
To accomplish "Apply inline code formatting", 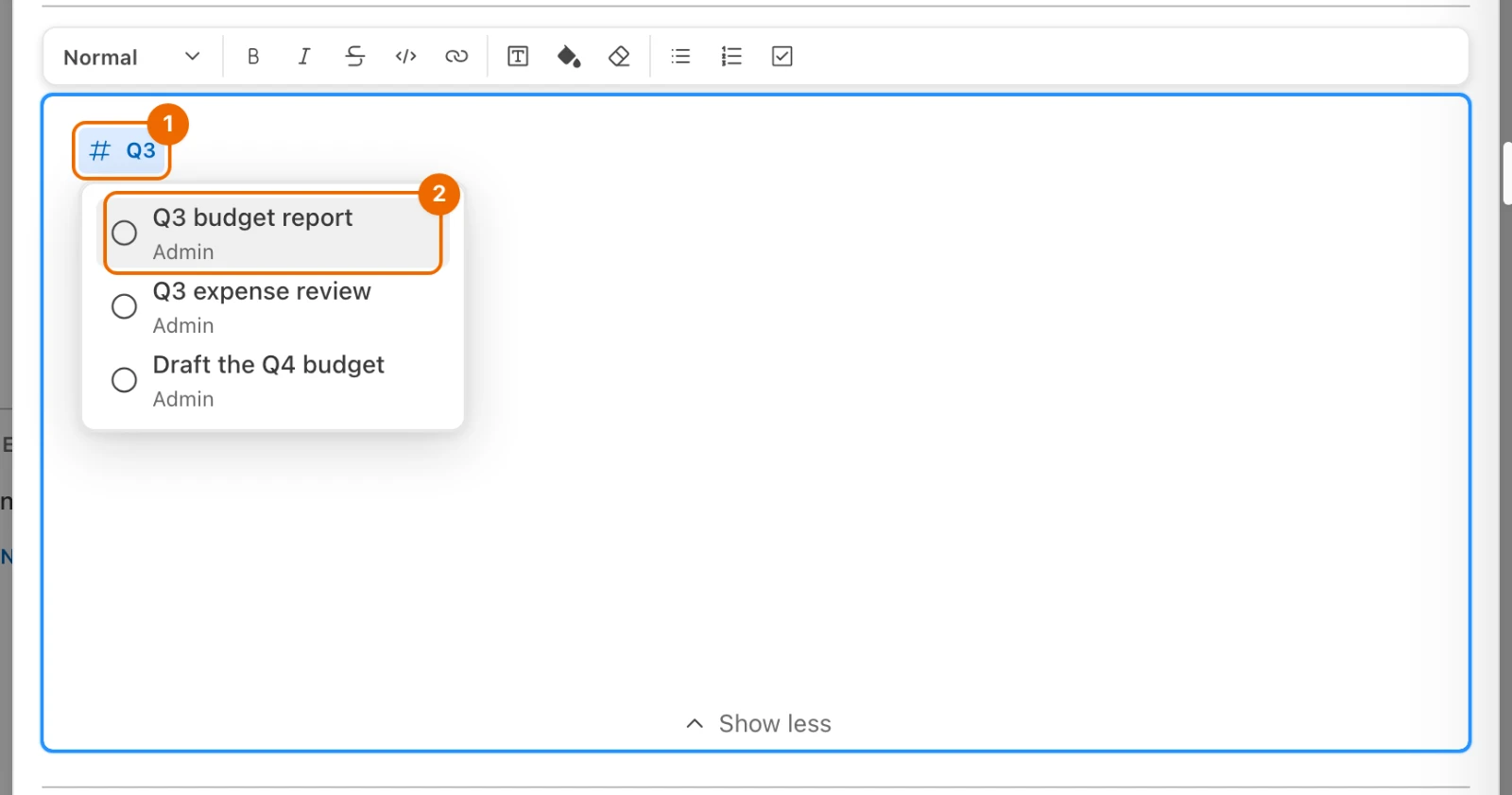I will coord(406,57).
